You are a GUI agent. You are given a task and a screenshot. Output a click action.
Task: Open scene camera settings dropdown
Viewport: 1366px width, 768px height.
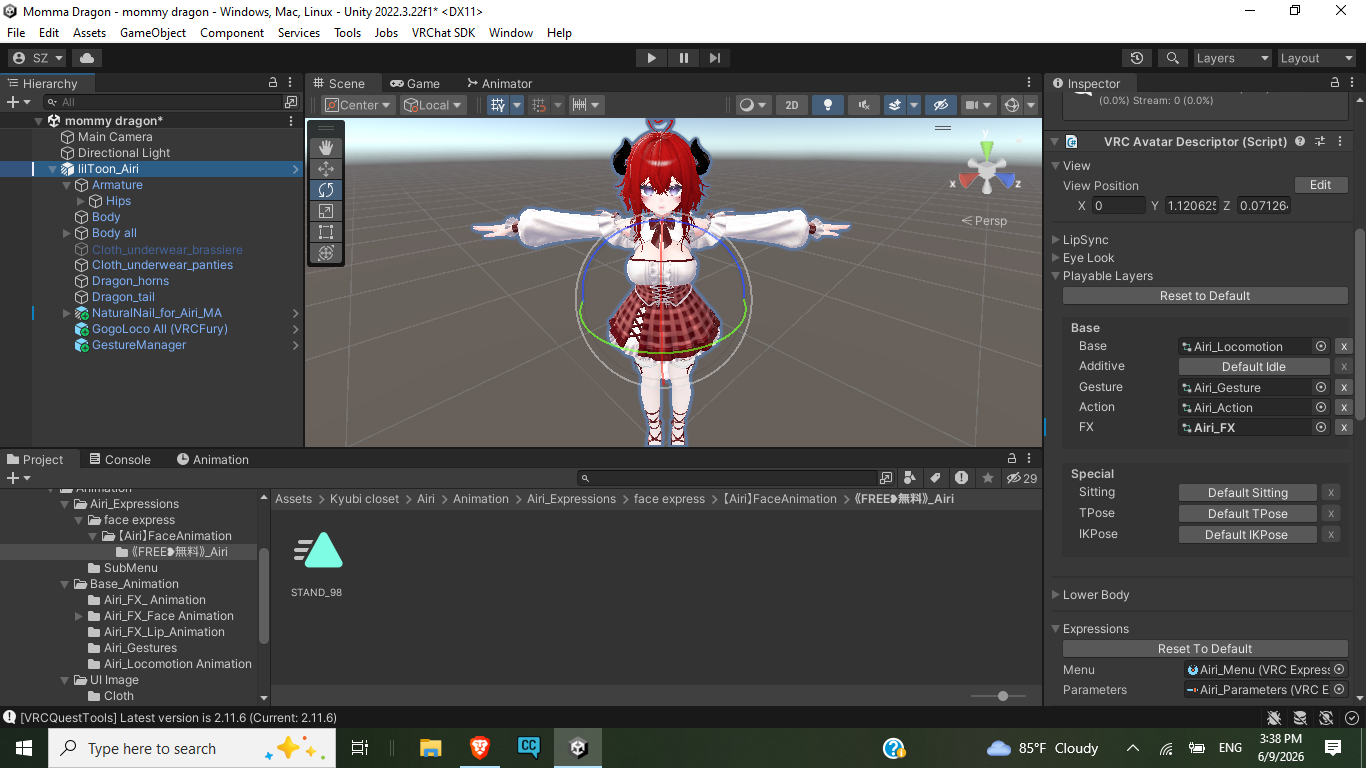click(x=978, y=105)
